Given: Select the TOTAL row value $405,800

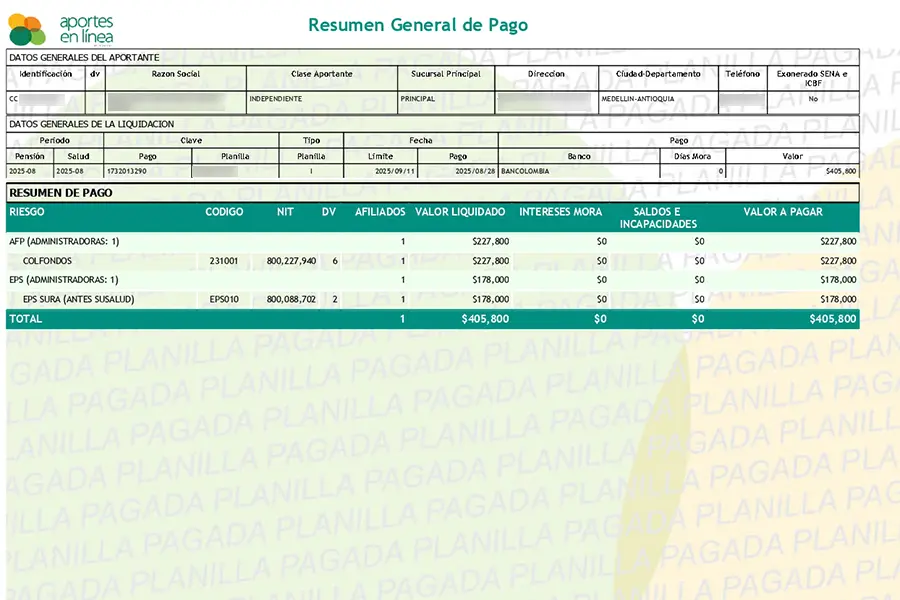Looking at the screenshot, I should pos(834,318).
